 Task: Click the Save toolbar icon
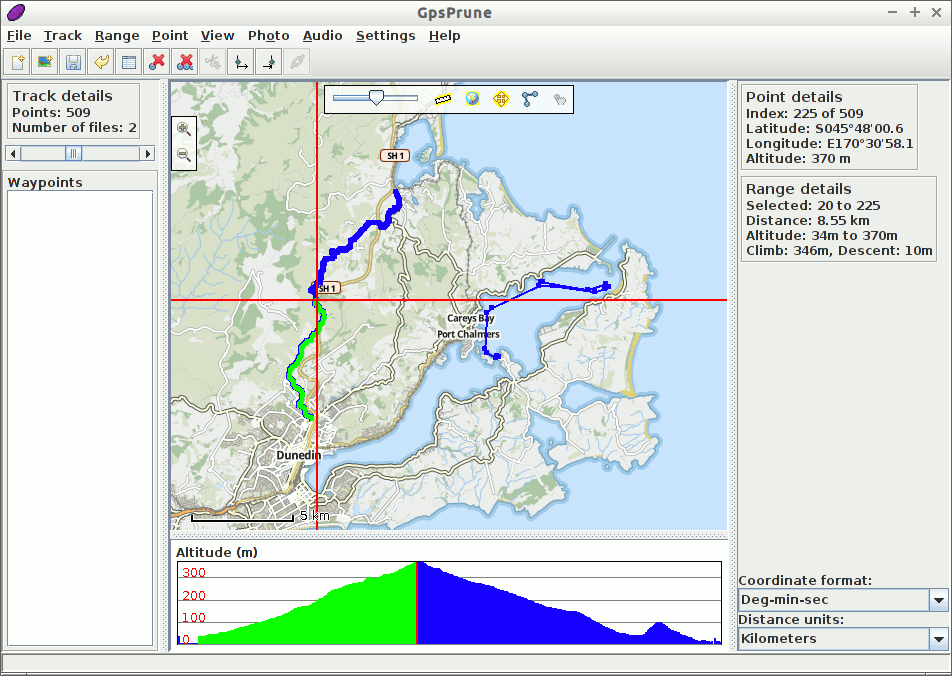[73, 62]
